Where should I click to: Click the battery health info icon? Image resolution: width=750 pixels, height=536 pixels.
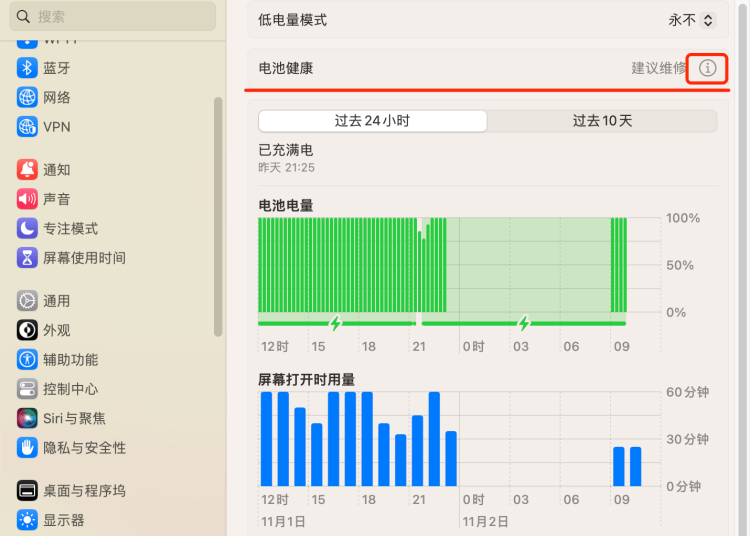pyautogui.click(x=708, y=68)
